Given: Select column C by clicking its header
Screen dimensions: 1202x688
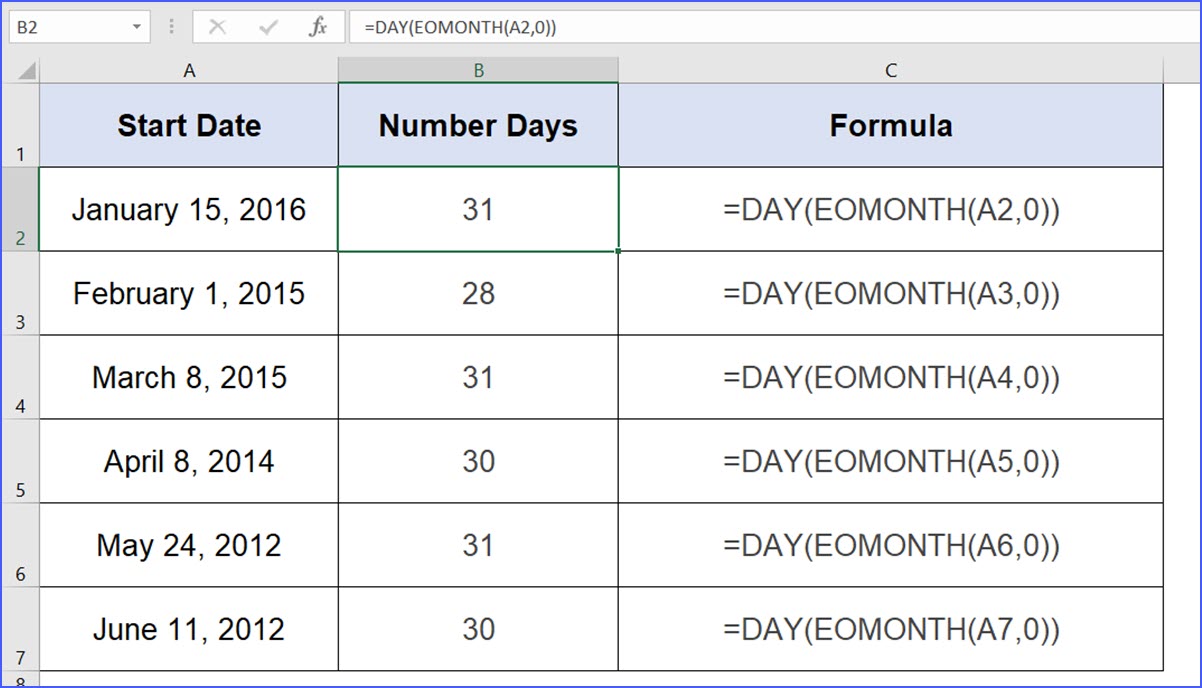Looking at the screenshot, I should pos(890,70).
